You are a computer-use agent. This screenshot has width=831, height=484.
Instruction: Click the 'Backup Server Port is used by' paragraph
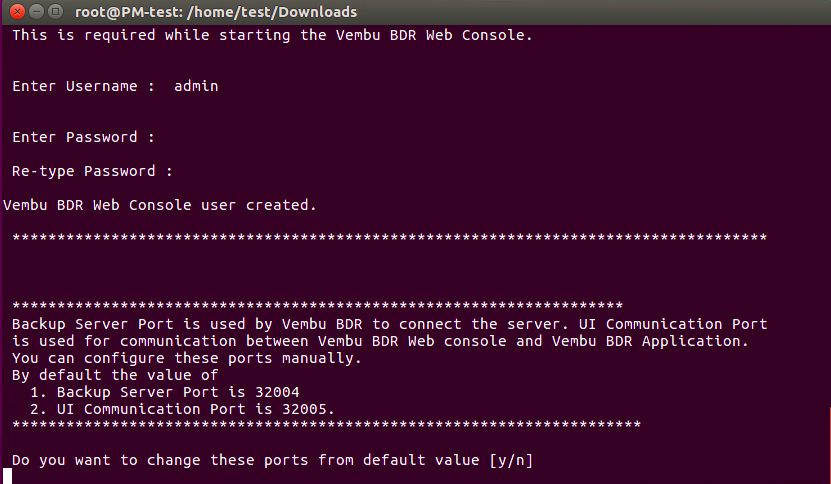coord(390,332)
